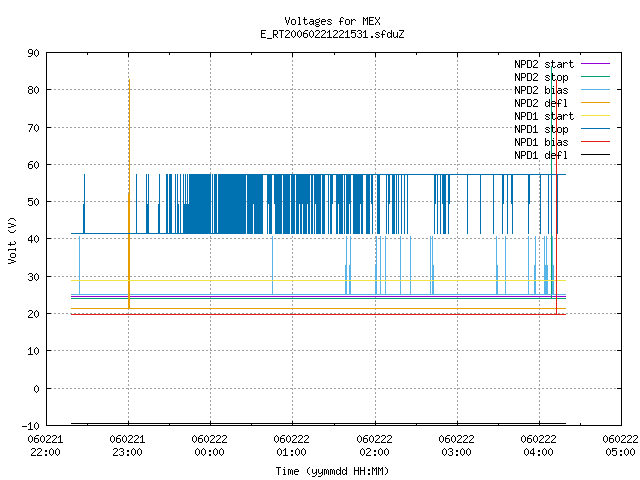Click the light blue NPD2 bias legend line
Screen dimensions: 640x480
[595, 90]
